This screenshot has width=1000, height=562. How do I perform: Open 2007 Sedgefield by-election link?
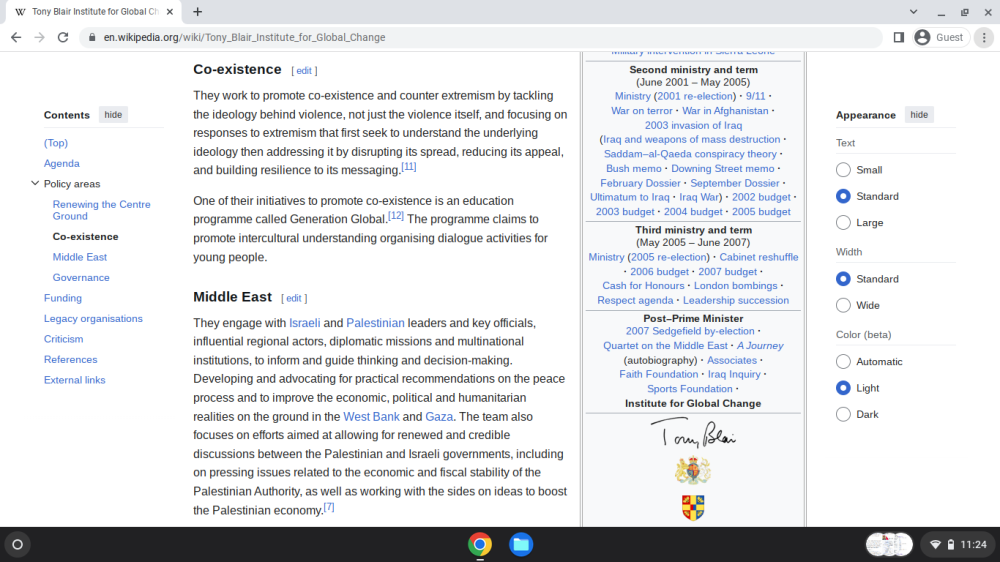690,331
